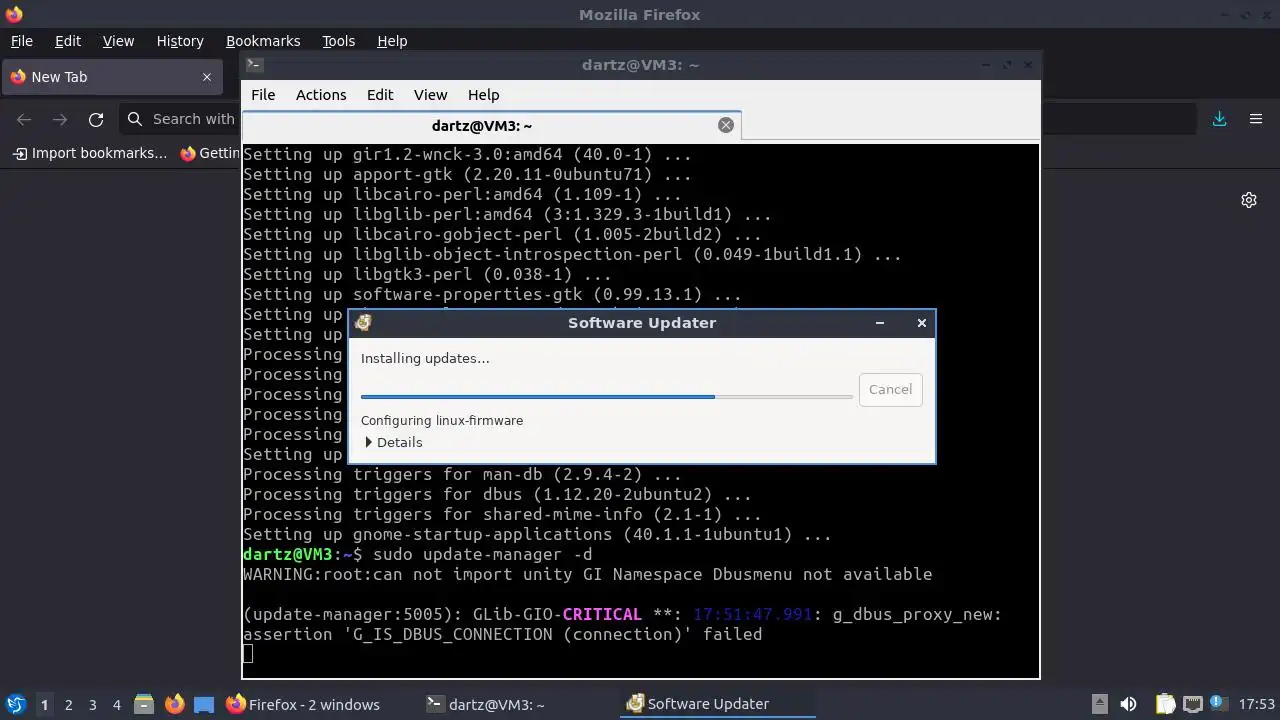Click the 'sudo update-manager -d' command text

click(x=482, y=554)
